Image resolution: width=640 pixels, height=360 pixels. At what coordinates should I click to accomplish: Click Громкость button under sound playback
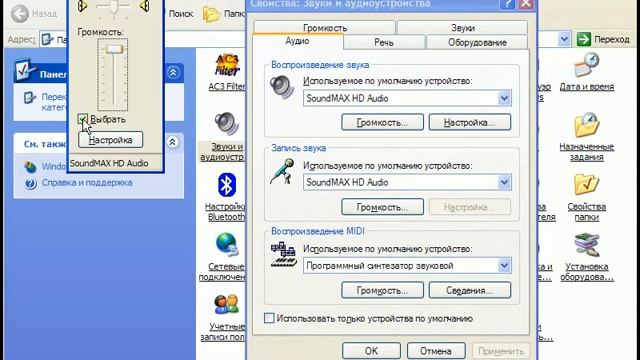382,122
